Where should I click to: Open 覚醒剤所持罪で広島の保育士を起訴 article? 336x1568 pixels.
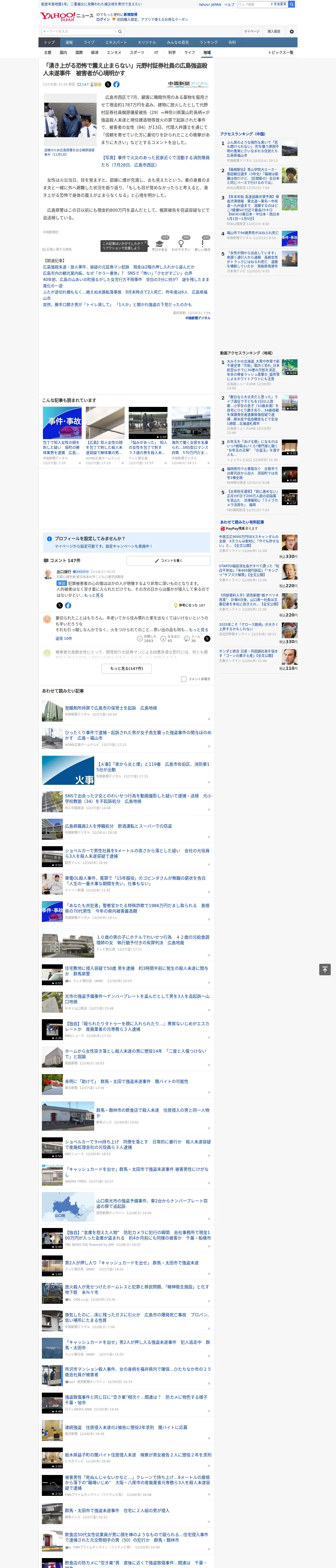click(111, 708)
